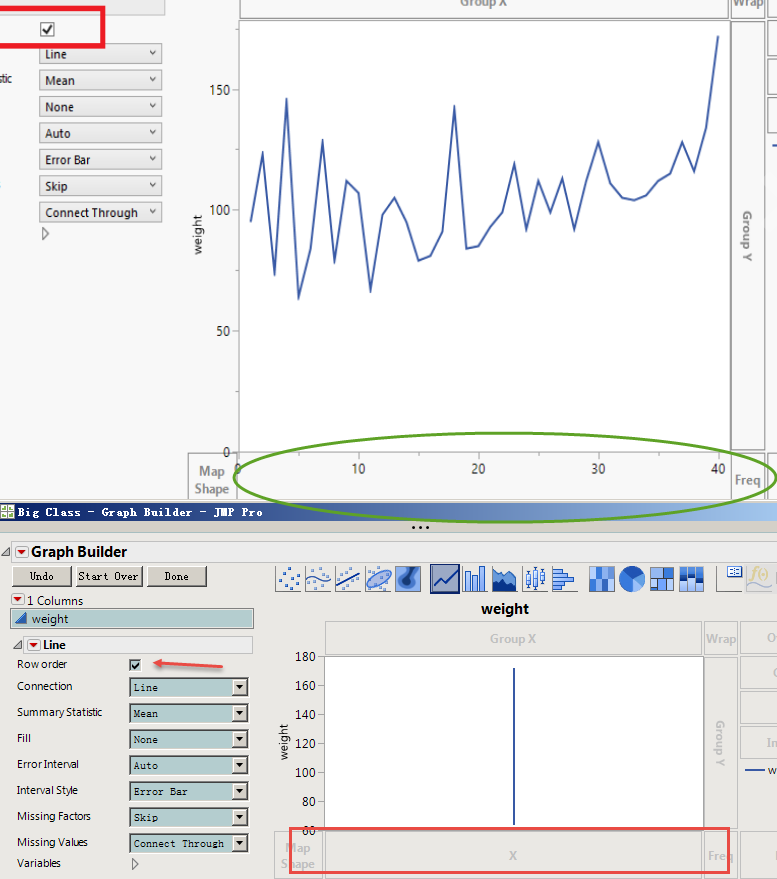
Task: Click the weight y-axis label in the upper graph
Action: point(197,235)
